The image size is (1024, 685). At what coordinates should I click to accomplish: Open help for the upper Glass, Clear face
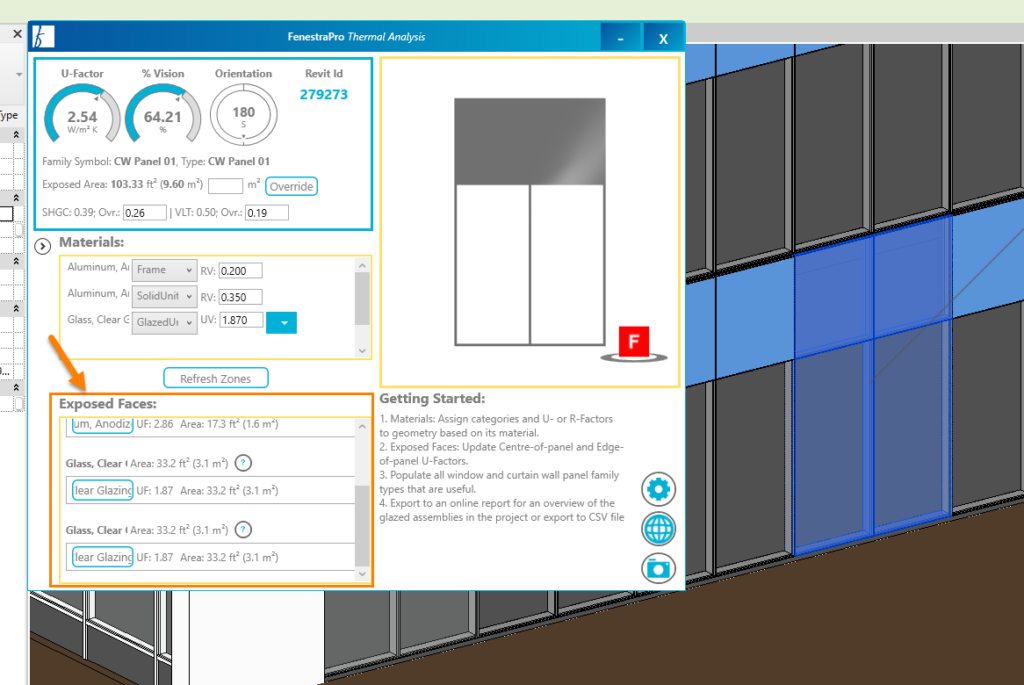(243, 463)
